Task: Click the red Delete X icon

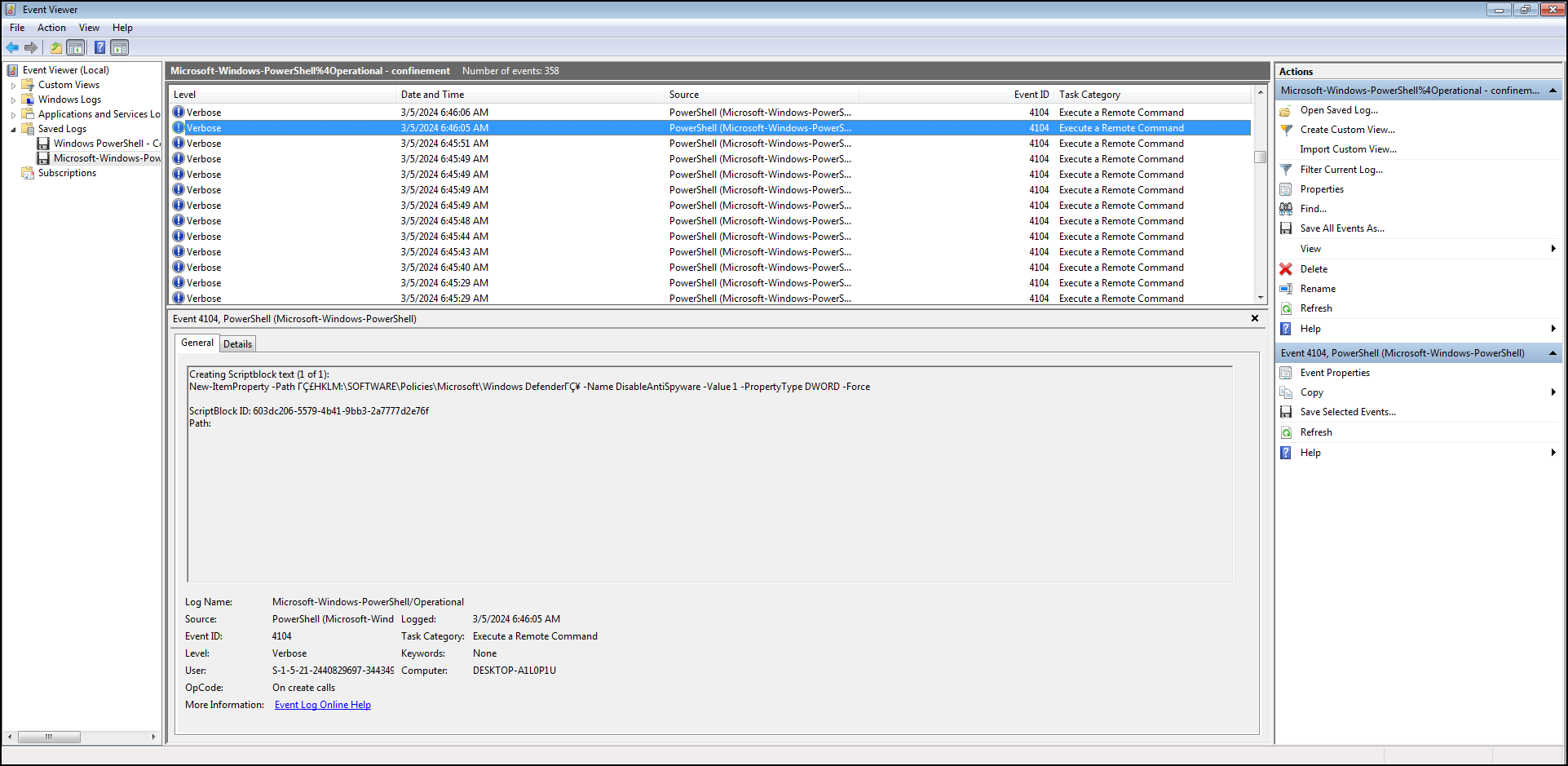Action: pos(1286,269)
